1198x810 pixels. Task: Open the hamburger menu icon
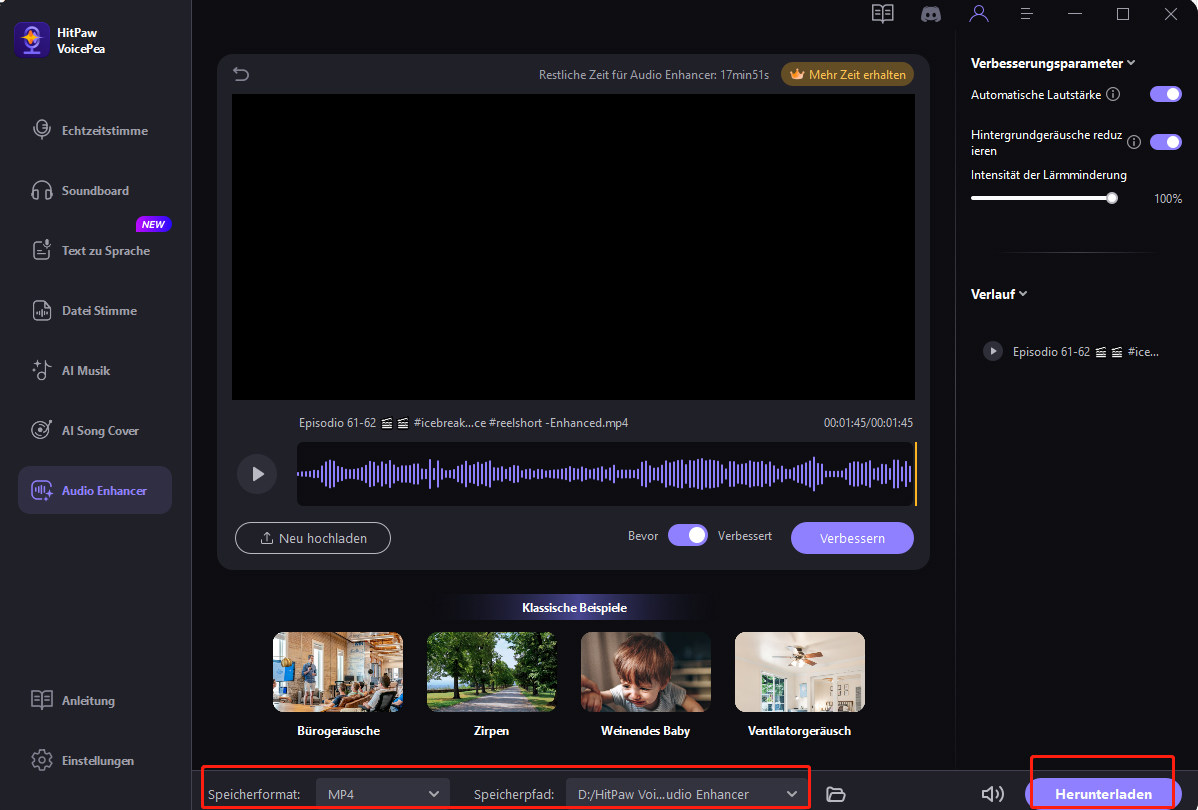[1027, 14]
